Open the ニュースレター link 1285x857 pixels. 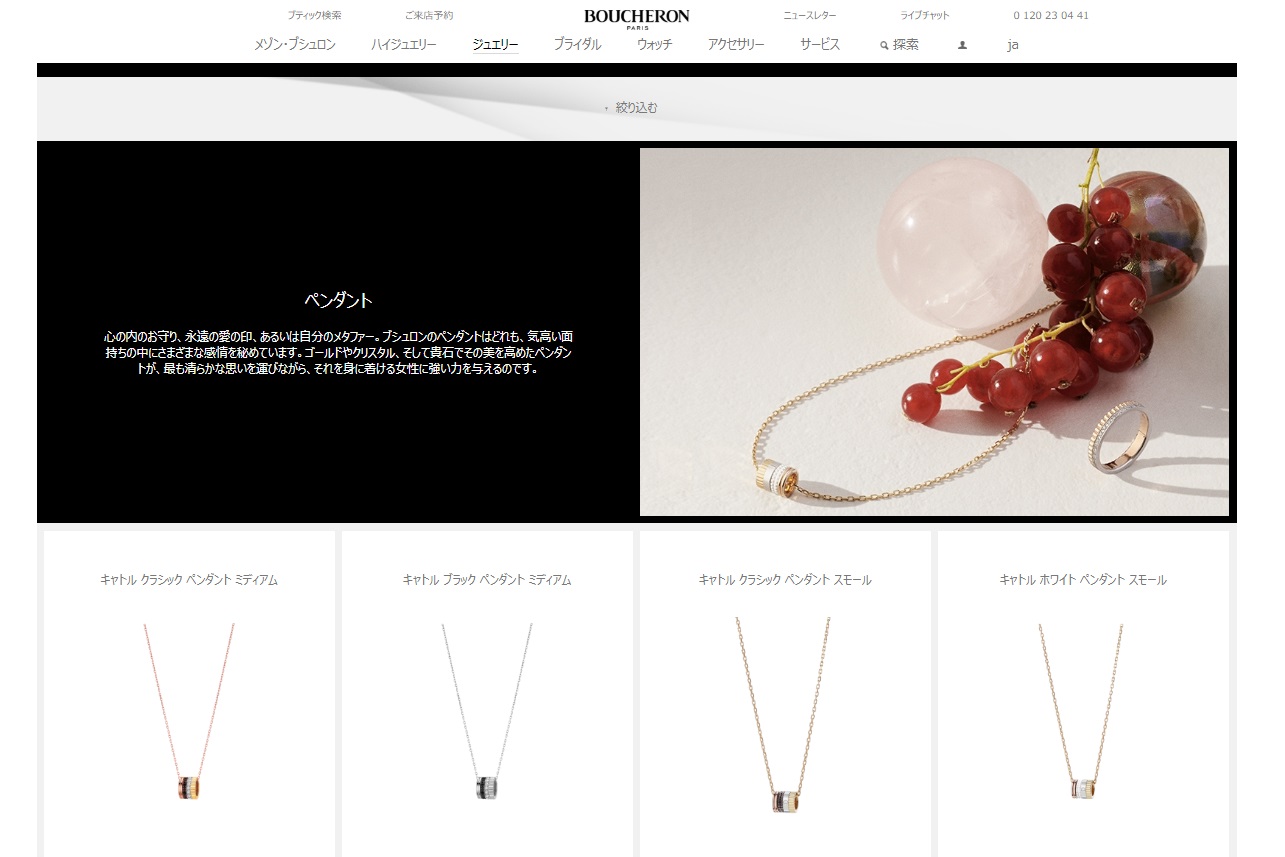tap(809, 16)
